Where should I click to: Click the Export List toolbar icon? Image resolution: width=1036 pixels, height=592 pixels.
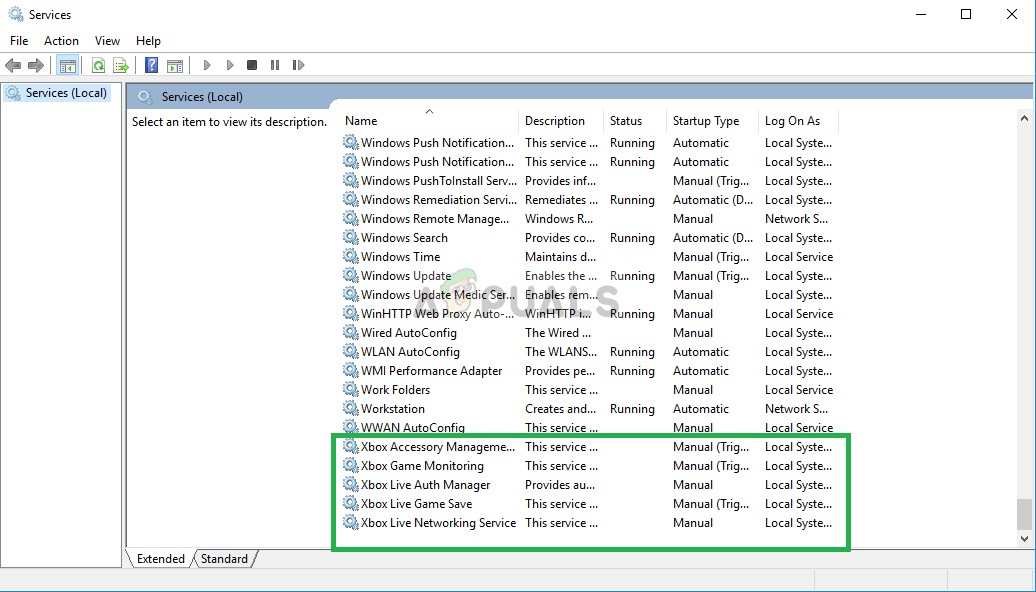tap(120, 65)
